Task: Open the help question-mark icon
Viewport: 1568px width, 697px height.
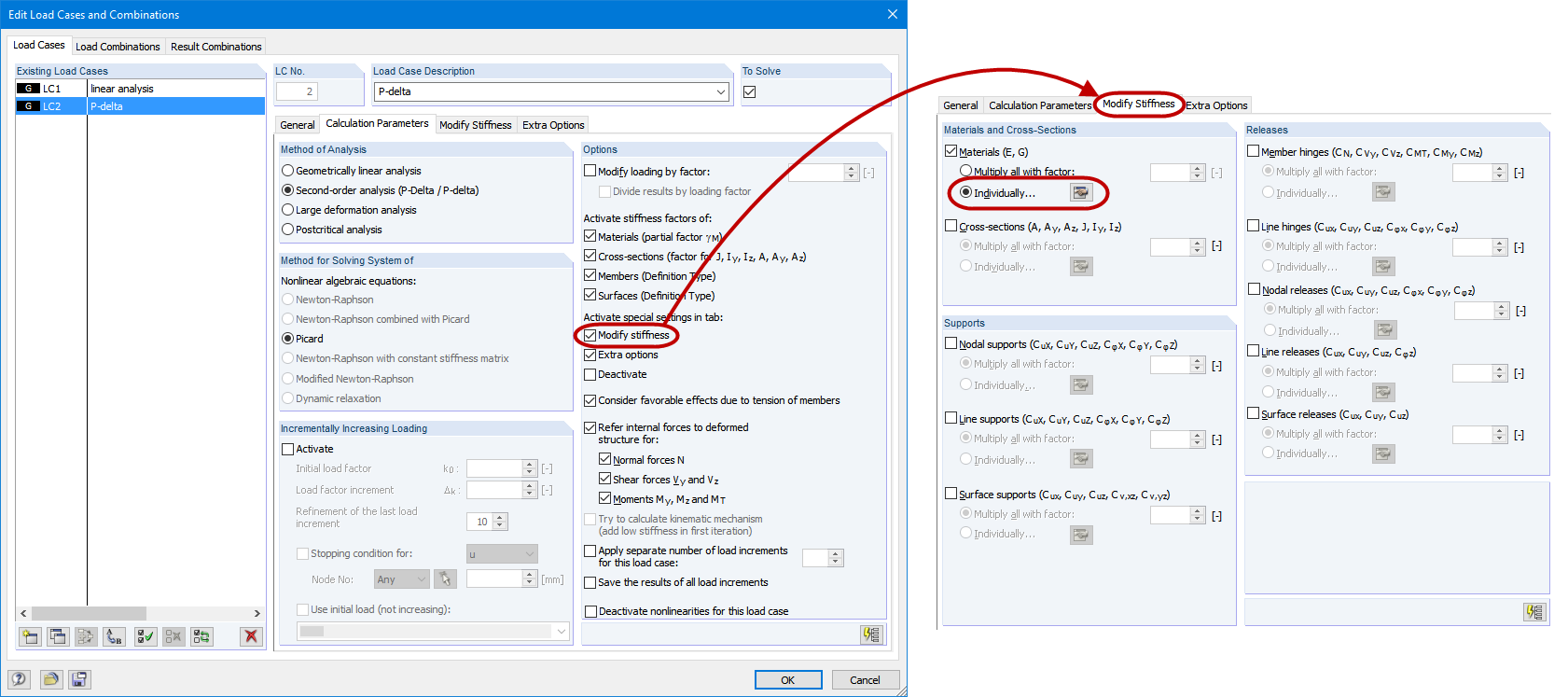Action: click(20, 679)
